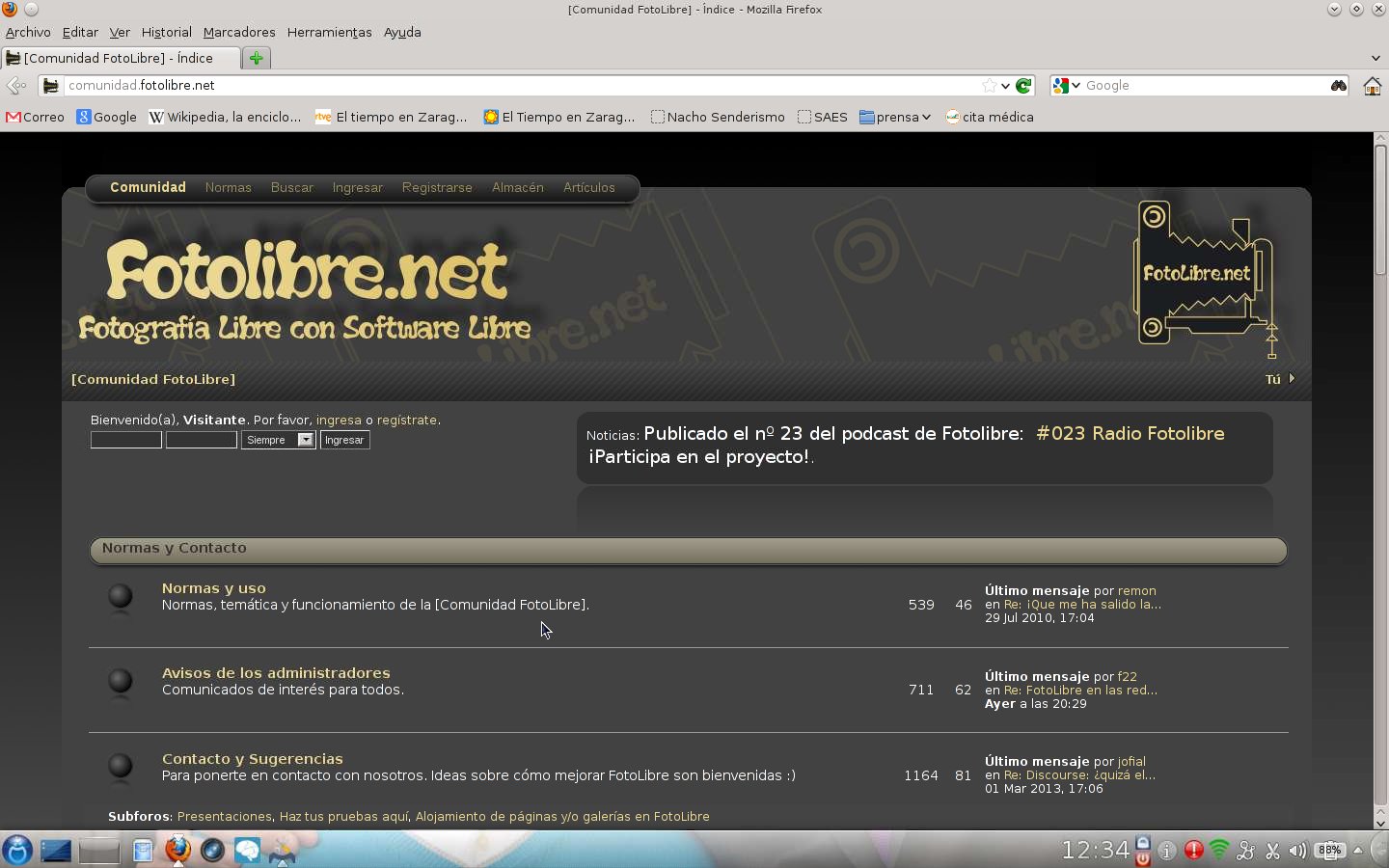Open the Editar menu
Image resolution: width=1389 pixels, height=868 pixels.
pos(80,32)
